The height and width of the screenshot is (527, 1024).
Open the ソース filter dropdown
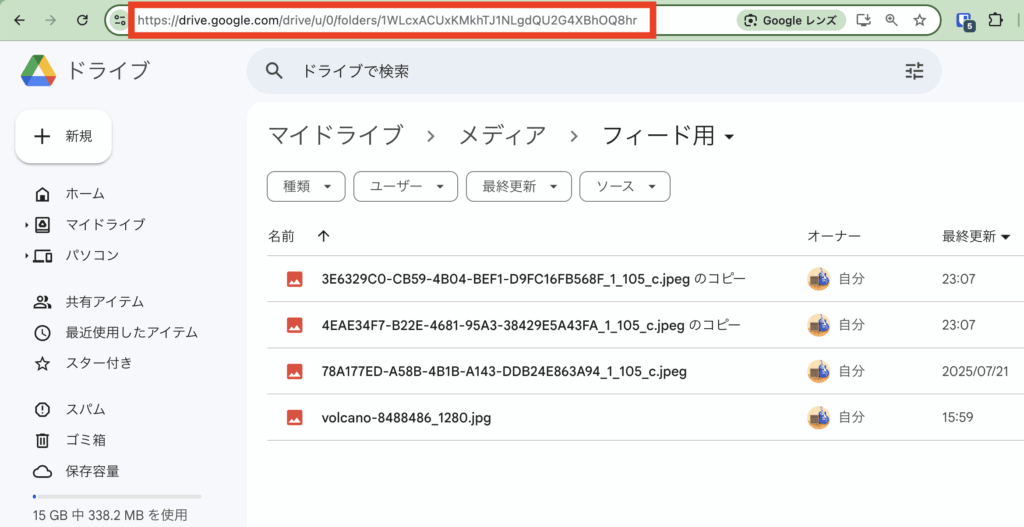pos(625,187)
